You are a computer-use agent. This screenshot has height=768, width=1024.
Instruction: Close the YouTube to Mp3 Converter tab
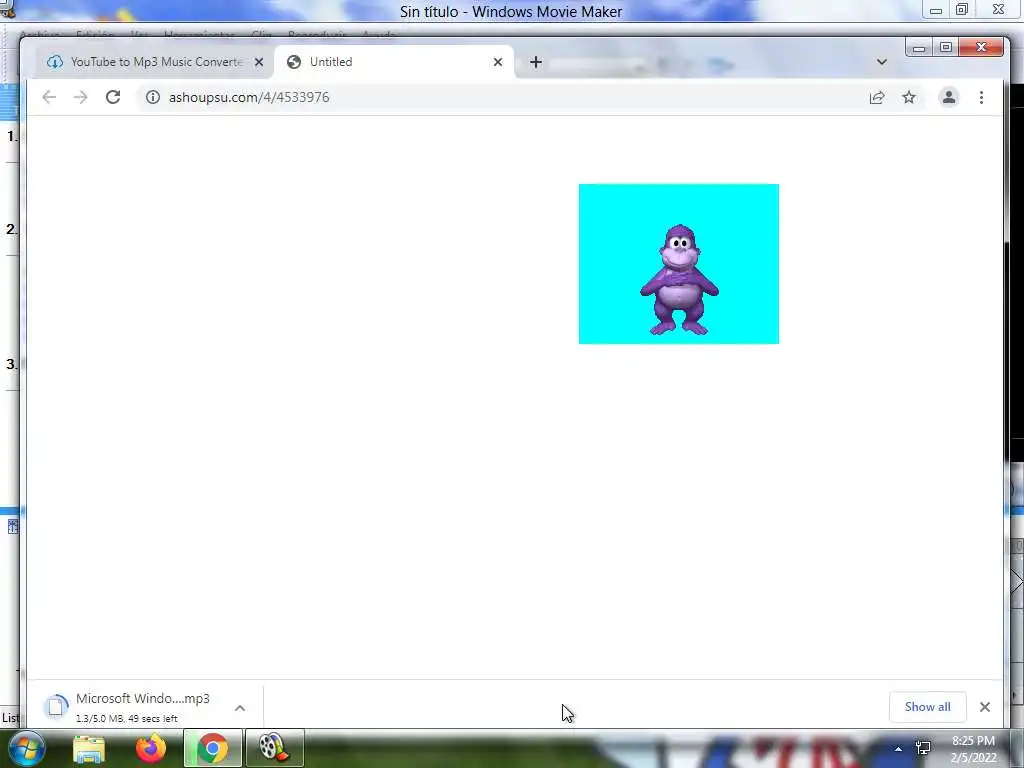[x=259, y=62]
